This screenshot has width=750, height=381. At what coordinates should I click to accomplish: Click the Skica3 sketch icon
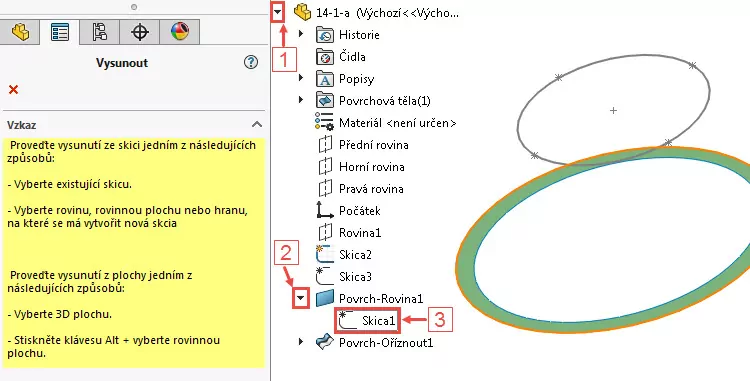pyautogui.click(x=325, y=276)
